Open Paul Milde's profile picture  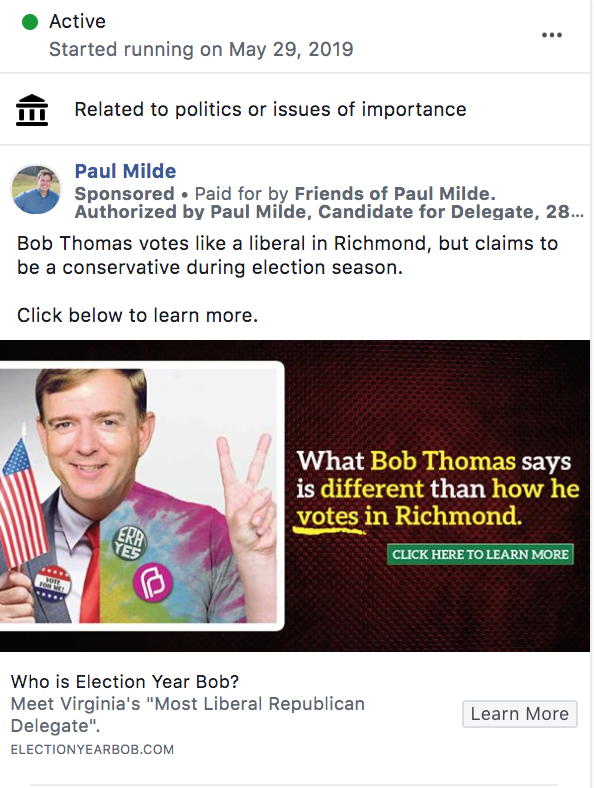coord(36,189)
